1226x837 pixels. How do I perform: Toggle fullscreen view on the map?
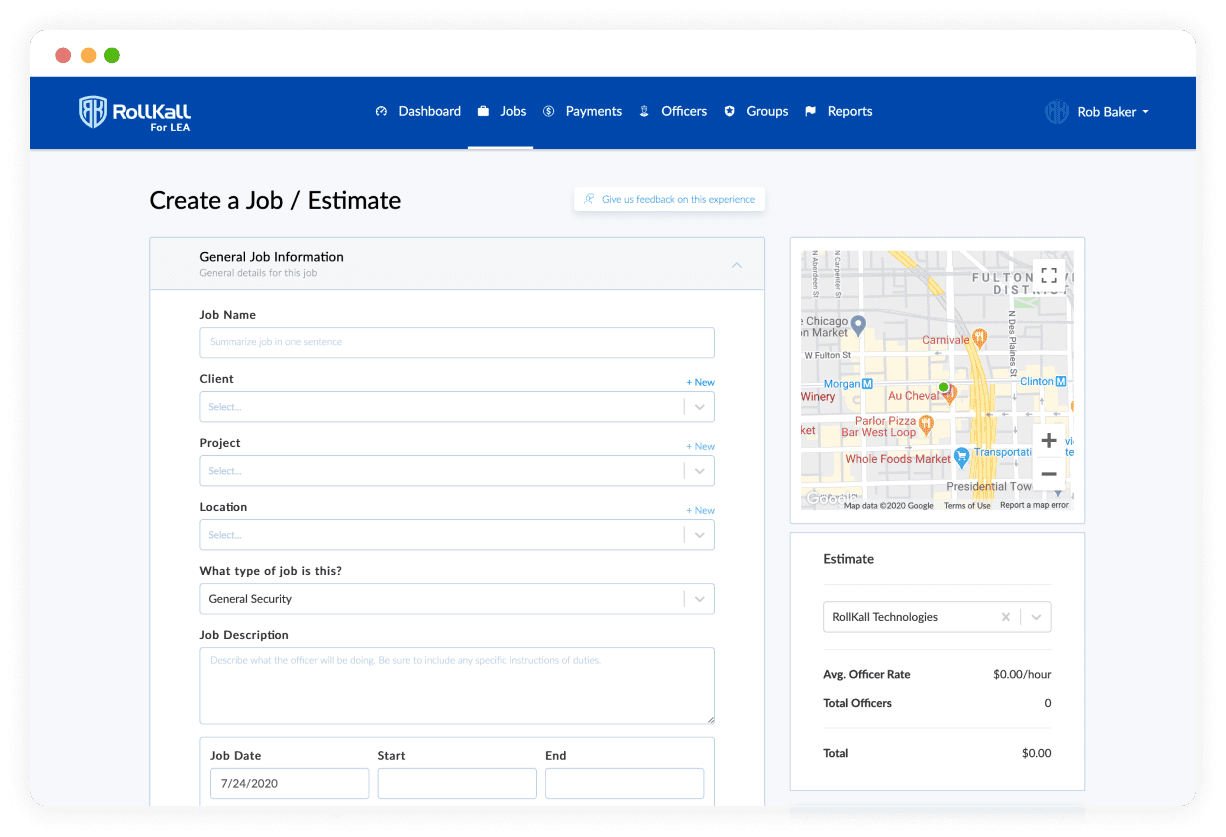click(x=1048, y=275)
